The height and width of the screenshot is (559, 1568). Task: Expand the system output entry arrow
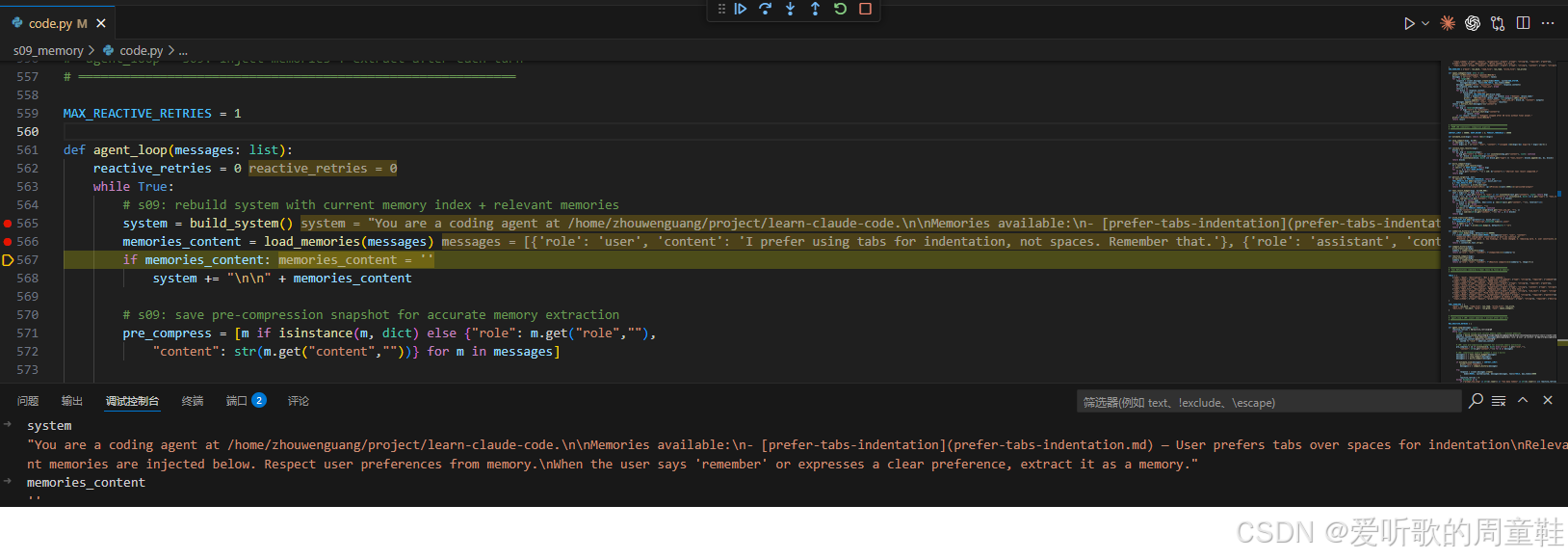point(8,425)
